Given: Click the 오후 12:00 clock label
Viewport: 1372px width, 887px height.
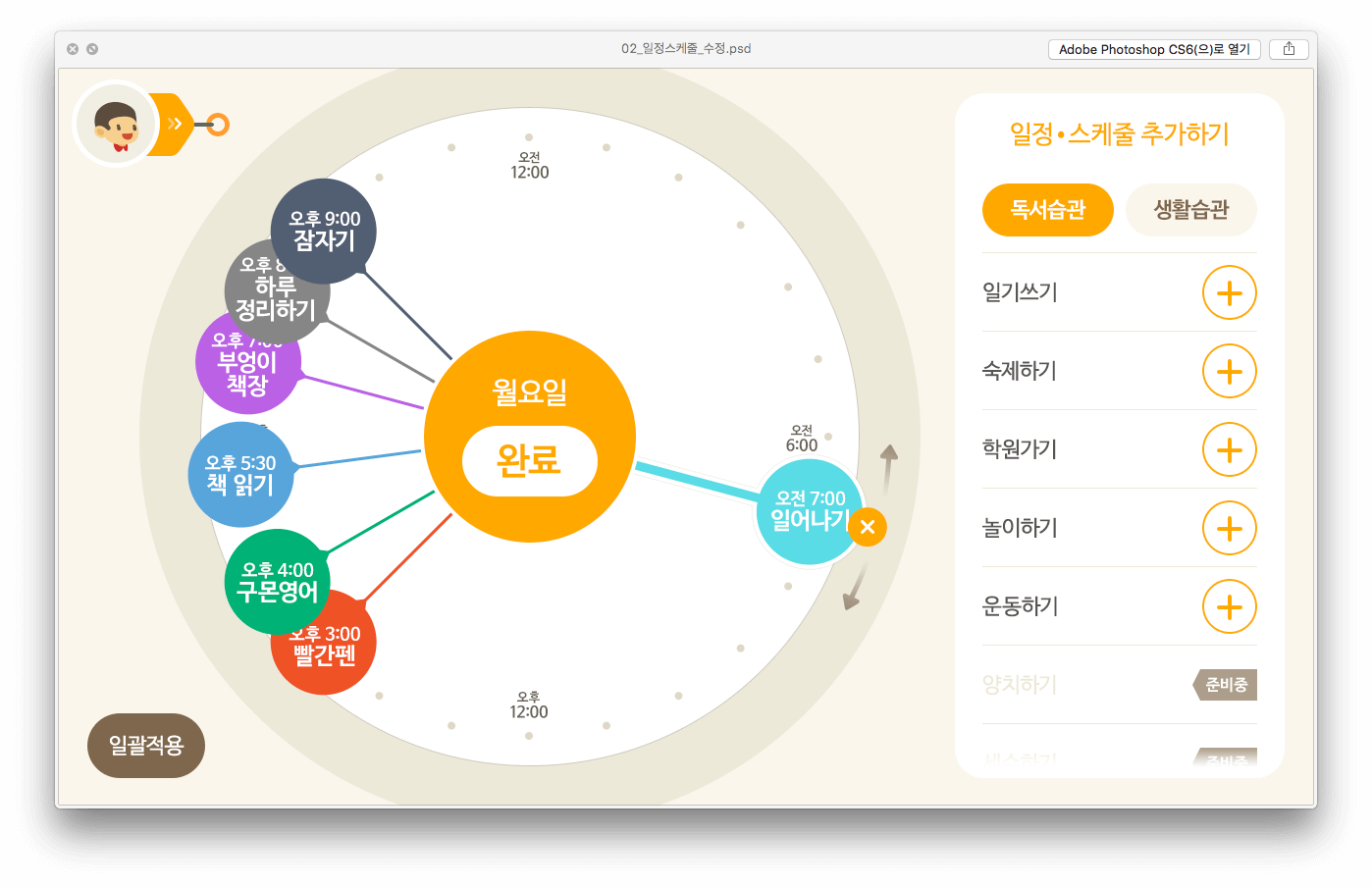Looking at the screenshot, I should tap(529, 705).
